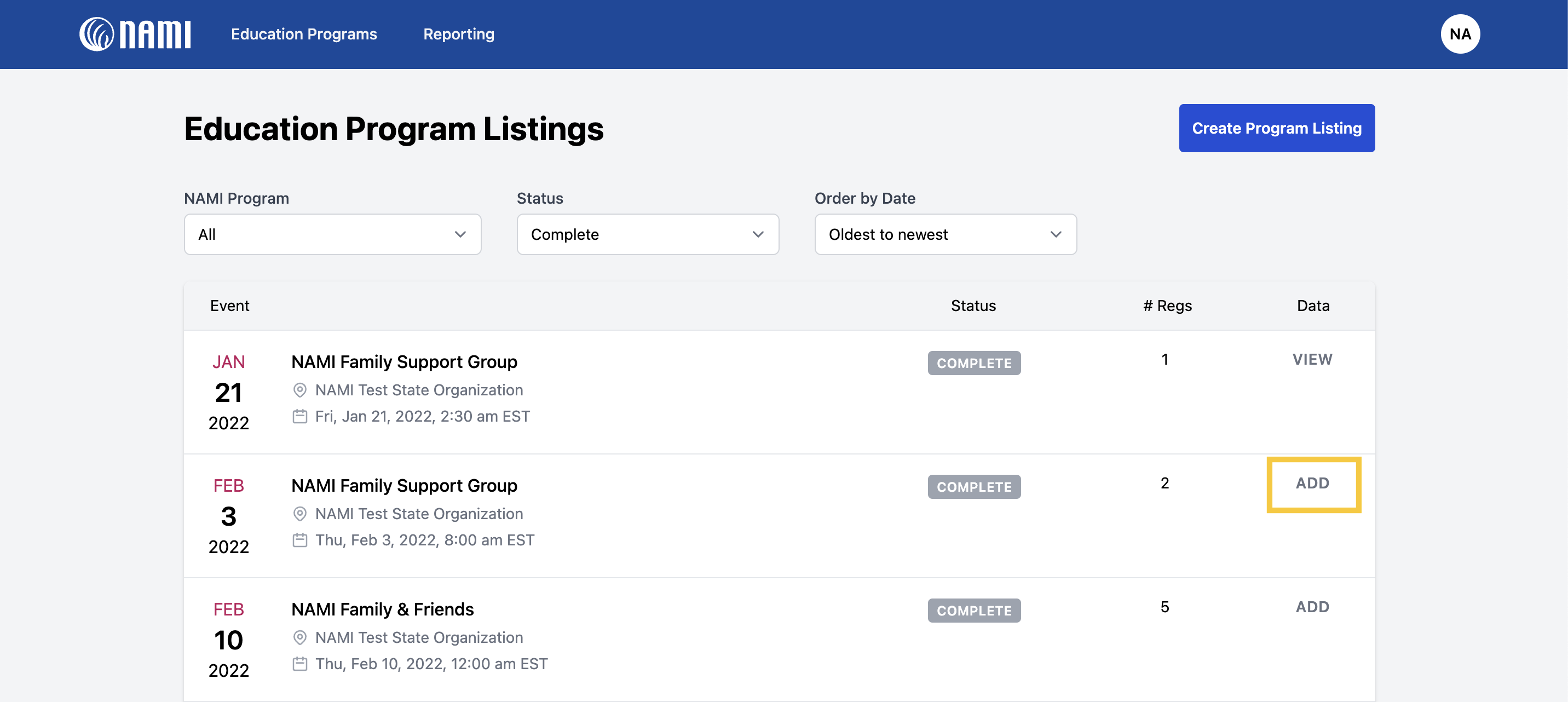Image resolution: width=1568 pixels, height=702 pixels.
Task: Click location pin icon for Jan 21 event
Action: pyautogui.click(x=299, y=390)
